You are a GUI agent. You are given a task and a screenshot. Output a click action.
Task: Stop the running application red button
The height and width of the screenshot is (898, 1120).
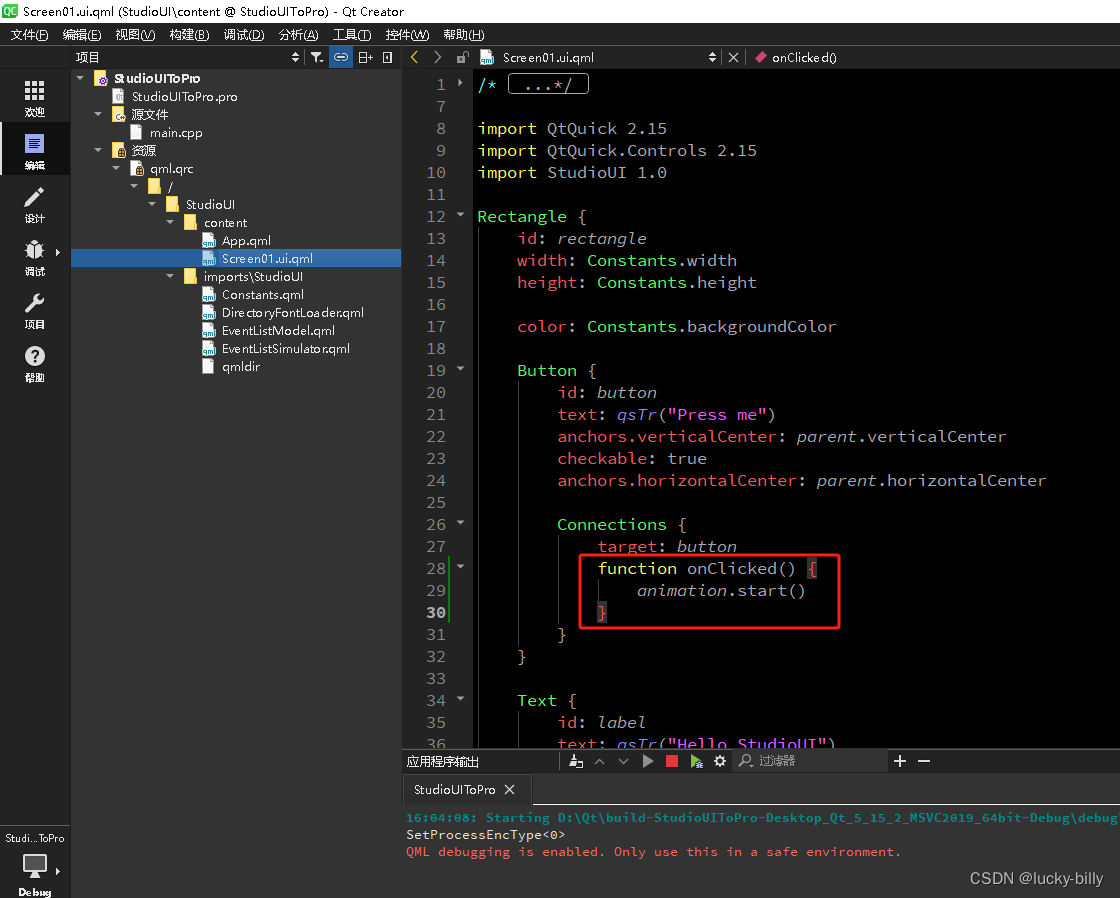coord(671,762)
